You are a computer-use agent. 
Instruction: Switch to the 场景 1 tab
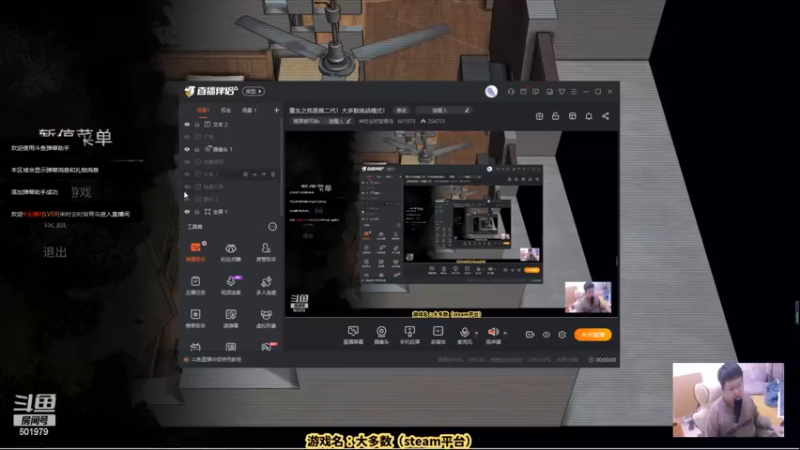point(249,110)
